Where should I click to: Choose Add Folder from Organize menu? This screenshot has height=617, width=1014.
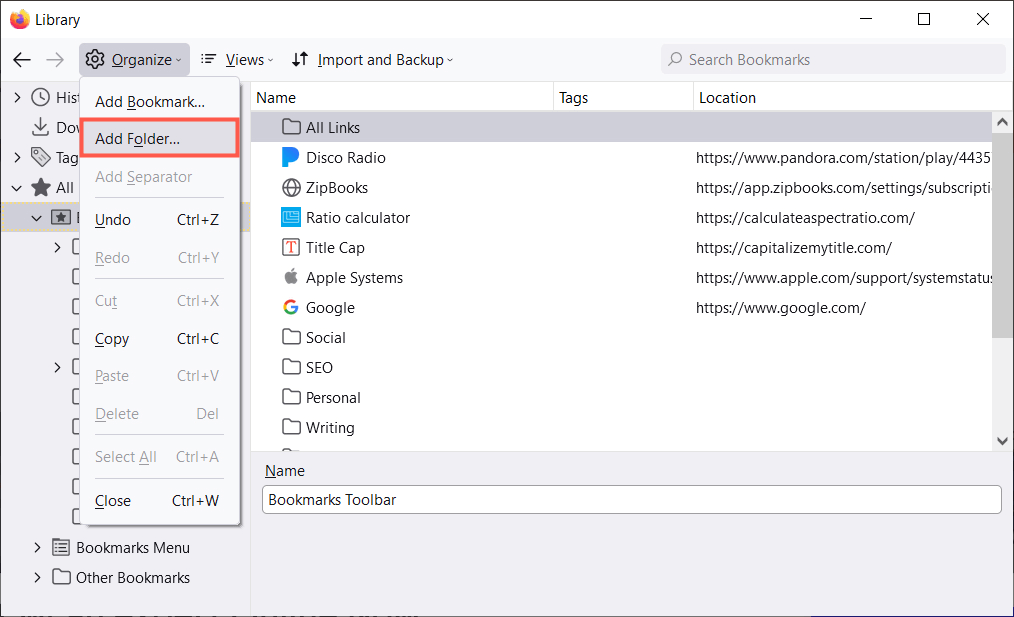tap(138, 139)
